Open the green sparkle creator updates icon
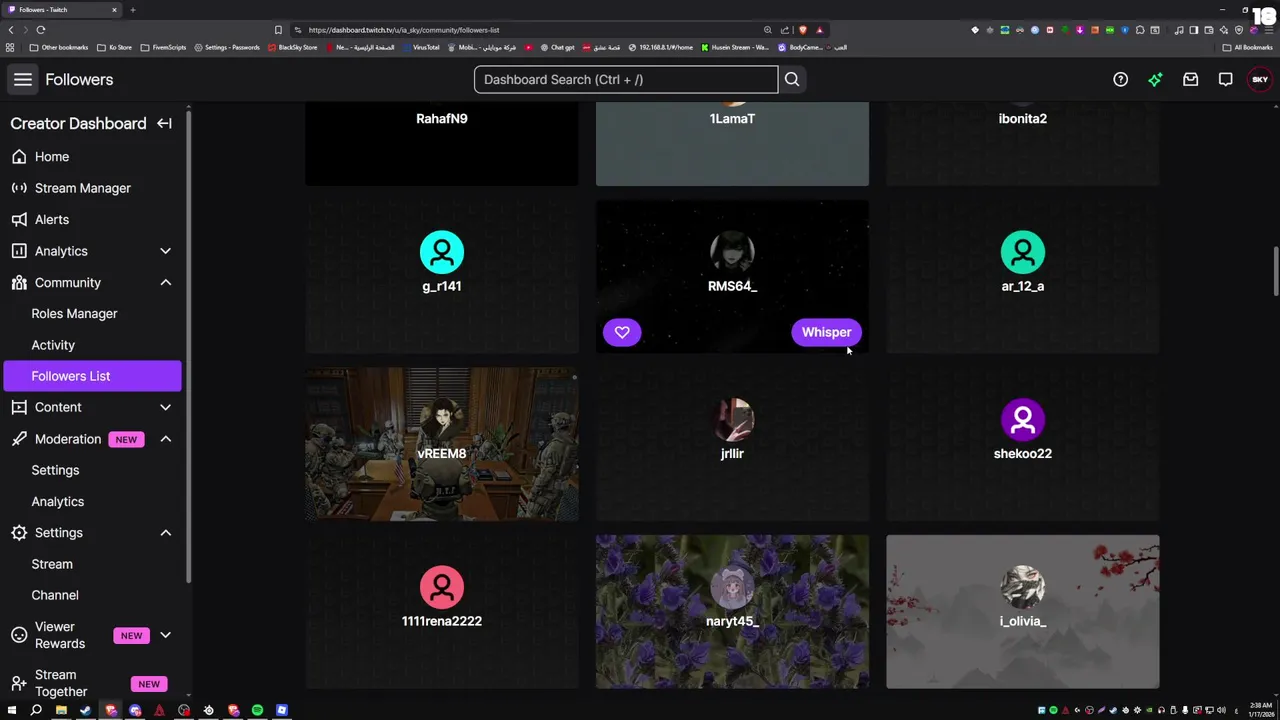Viewport: 1280px width, 720px height. click(1155, 80)
